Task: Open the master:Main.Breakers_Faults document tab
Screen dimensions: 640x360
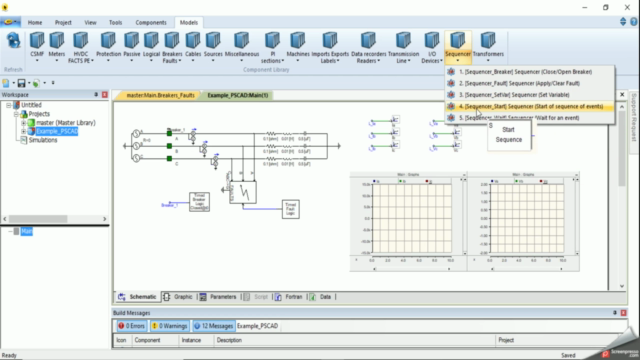Action: (x=160, y=95)
